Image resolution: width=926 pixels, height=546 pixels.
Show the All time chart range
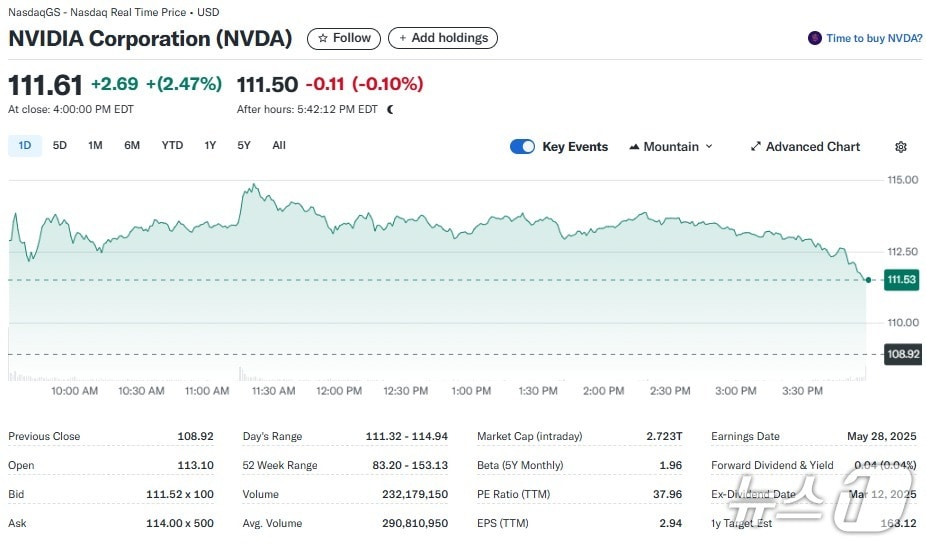[x=279, y=146]
